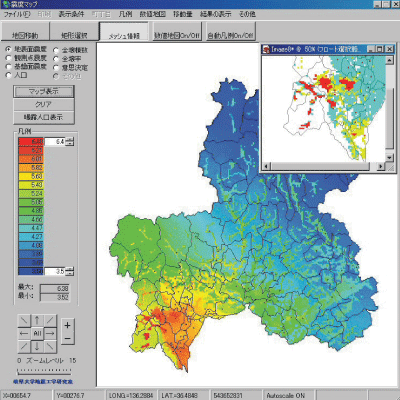Click the plus zoom-in button
The image size is (400, 400).
[68, 325]
